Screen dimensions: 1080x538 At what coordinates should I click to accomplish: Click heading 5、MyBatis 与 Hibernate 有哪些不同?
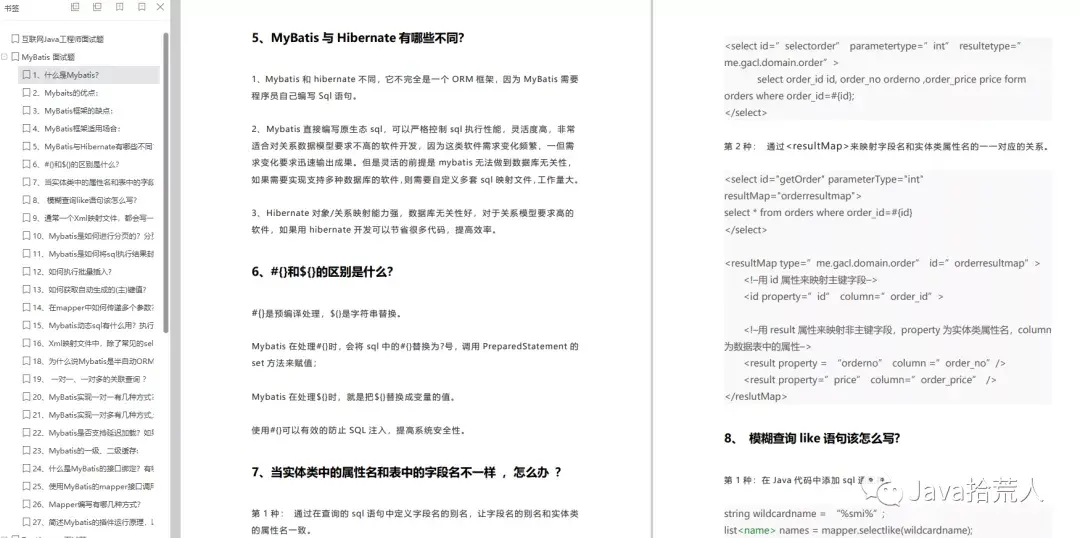point(357,39)
